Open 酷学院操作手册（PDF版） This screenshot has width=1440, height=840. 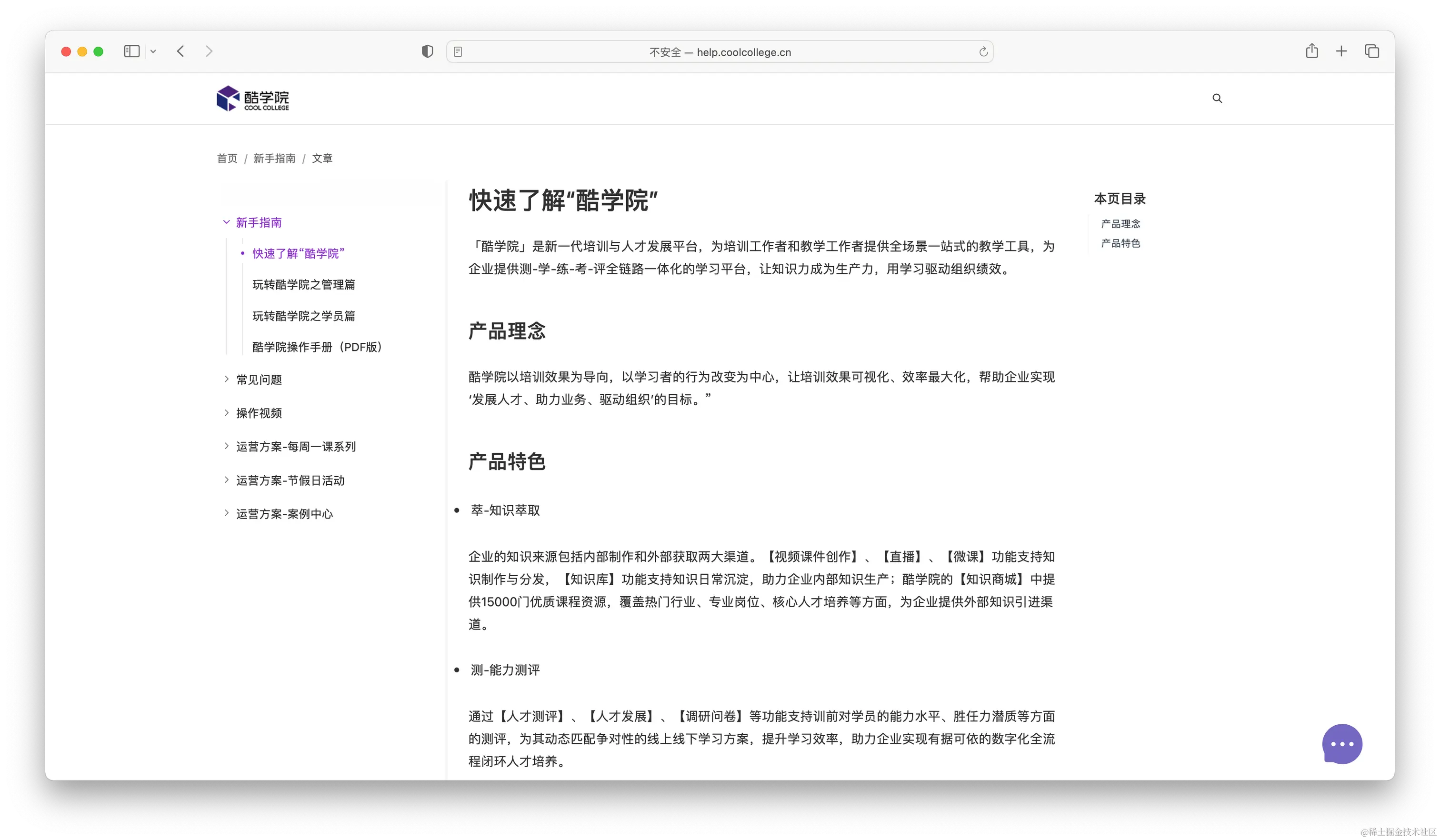[317, 347]
